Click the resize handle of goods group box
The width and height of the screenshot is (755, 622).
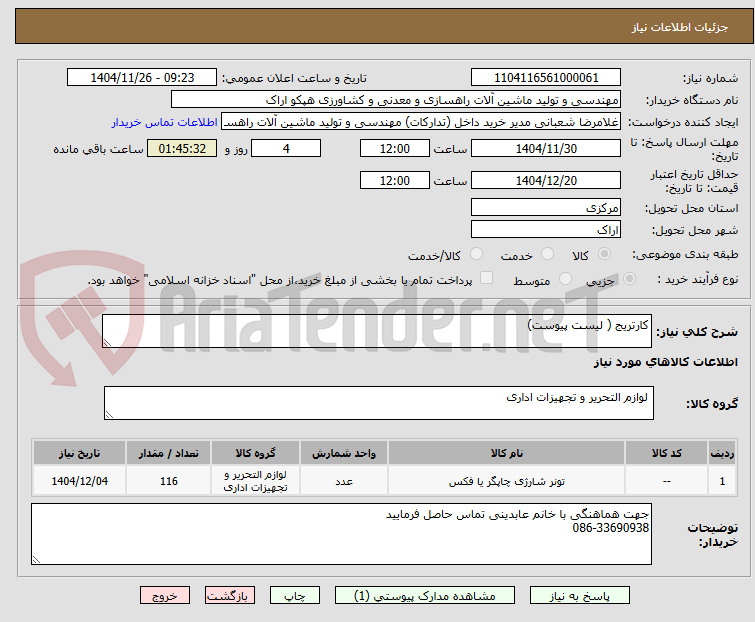[x=109, y=415]
